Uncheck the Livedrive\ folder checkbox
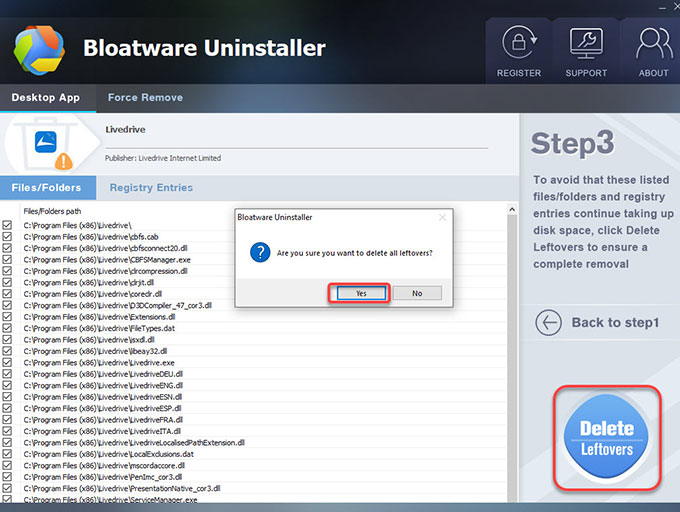680x512 pixels. pyautogui.click(x=7, y=225)
